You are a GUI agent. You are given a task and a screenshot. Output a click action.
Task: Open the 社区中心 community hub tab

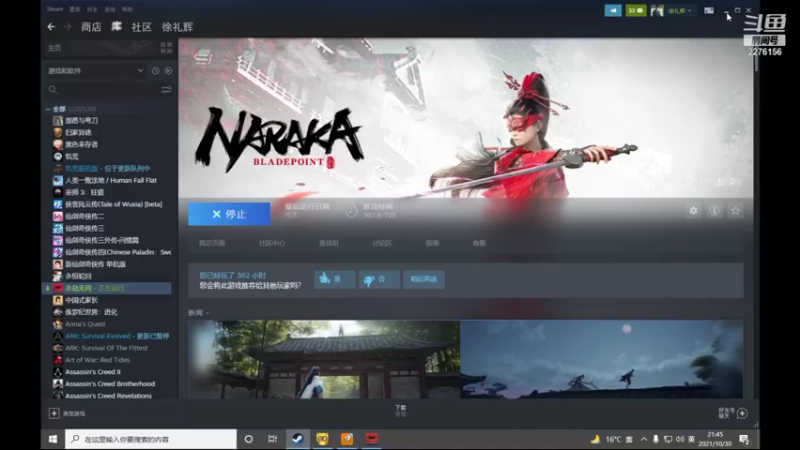pos(271,243)
